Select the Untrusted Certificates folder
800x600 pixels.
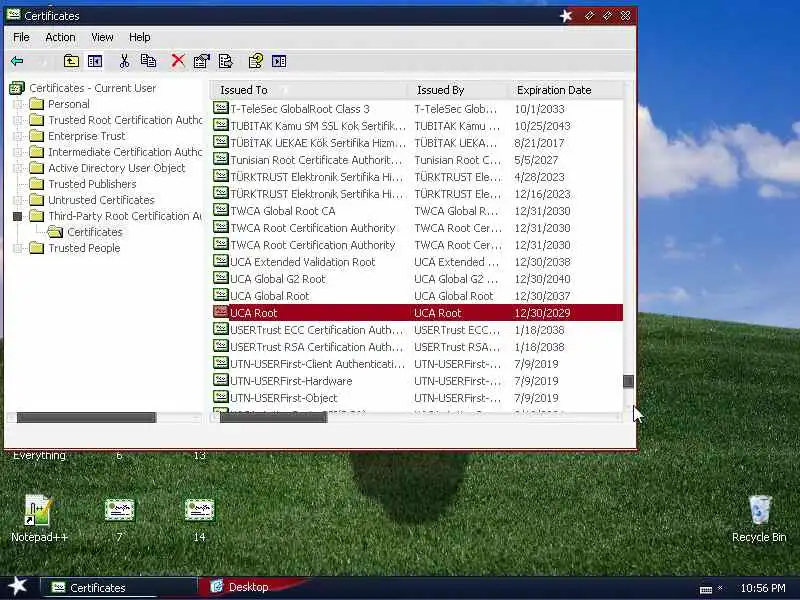[92, 200]
